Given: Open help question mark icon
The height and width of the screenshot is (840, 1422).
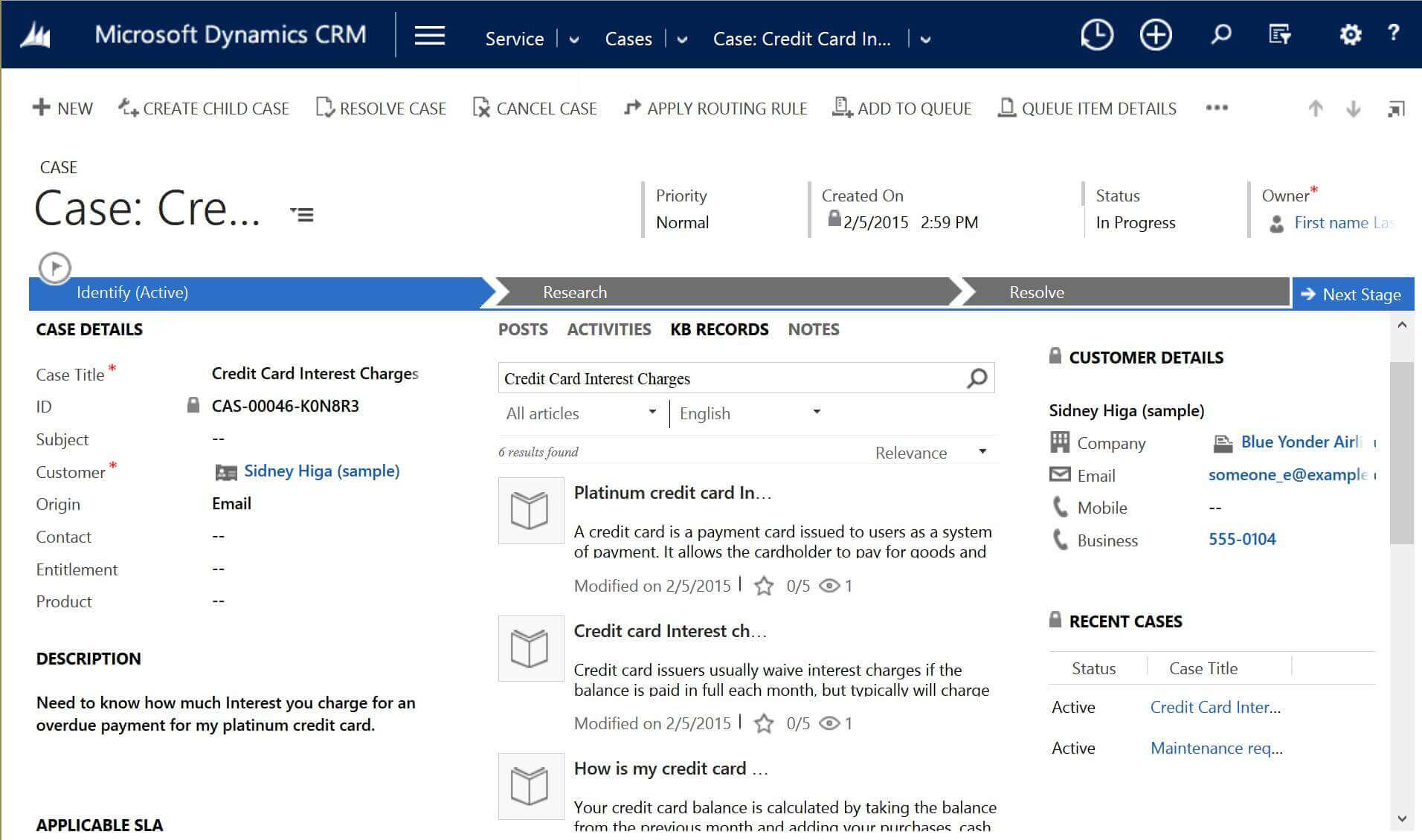Looking at the screenshot, I should click(x=1394, y=33).
